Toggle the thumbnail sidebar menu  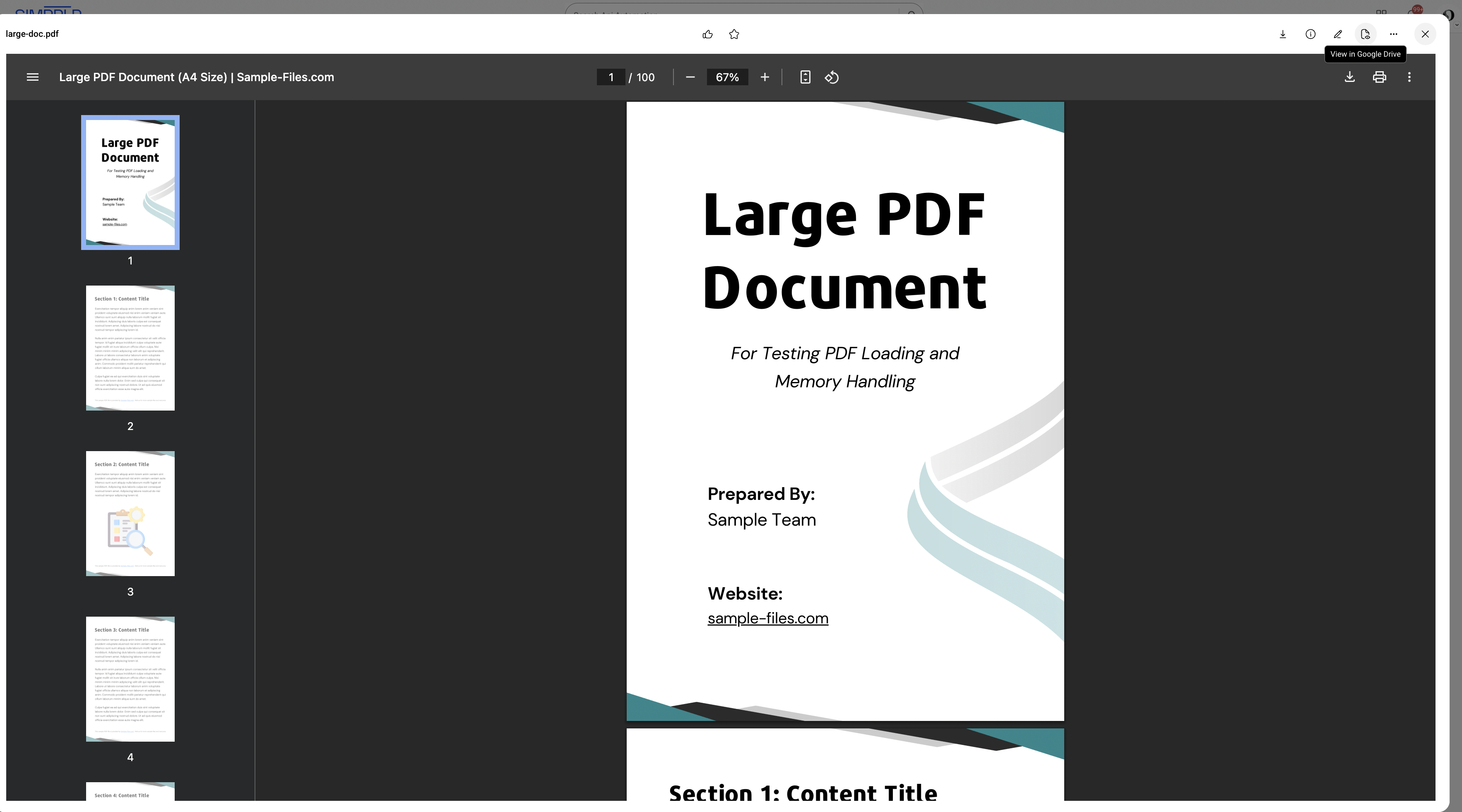tap(33, 77)
